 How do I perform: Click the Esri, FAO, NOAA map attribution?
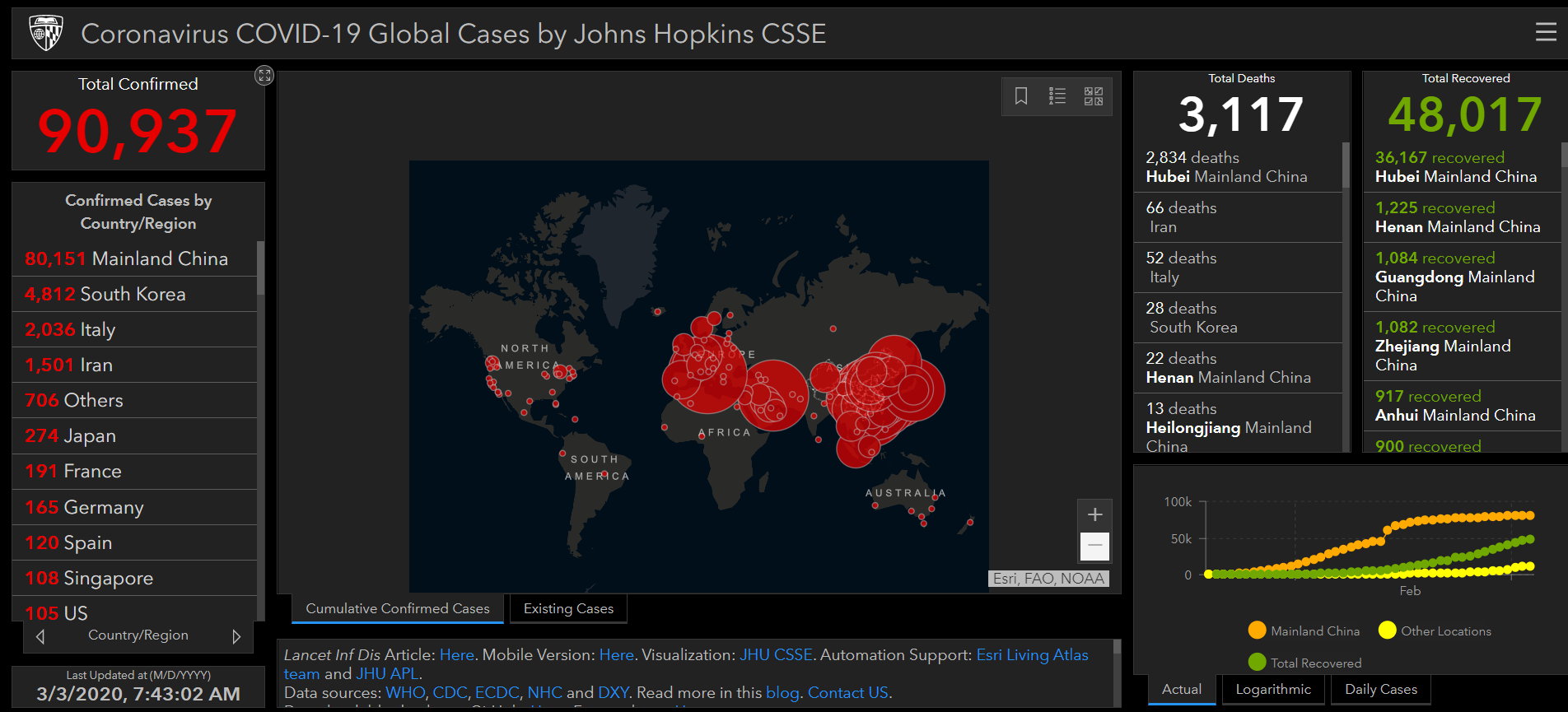pos(1048,579)
